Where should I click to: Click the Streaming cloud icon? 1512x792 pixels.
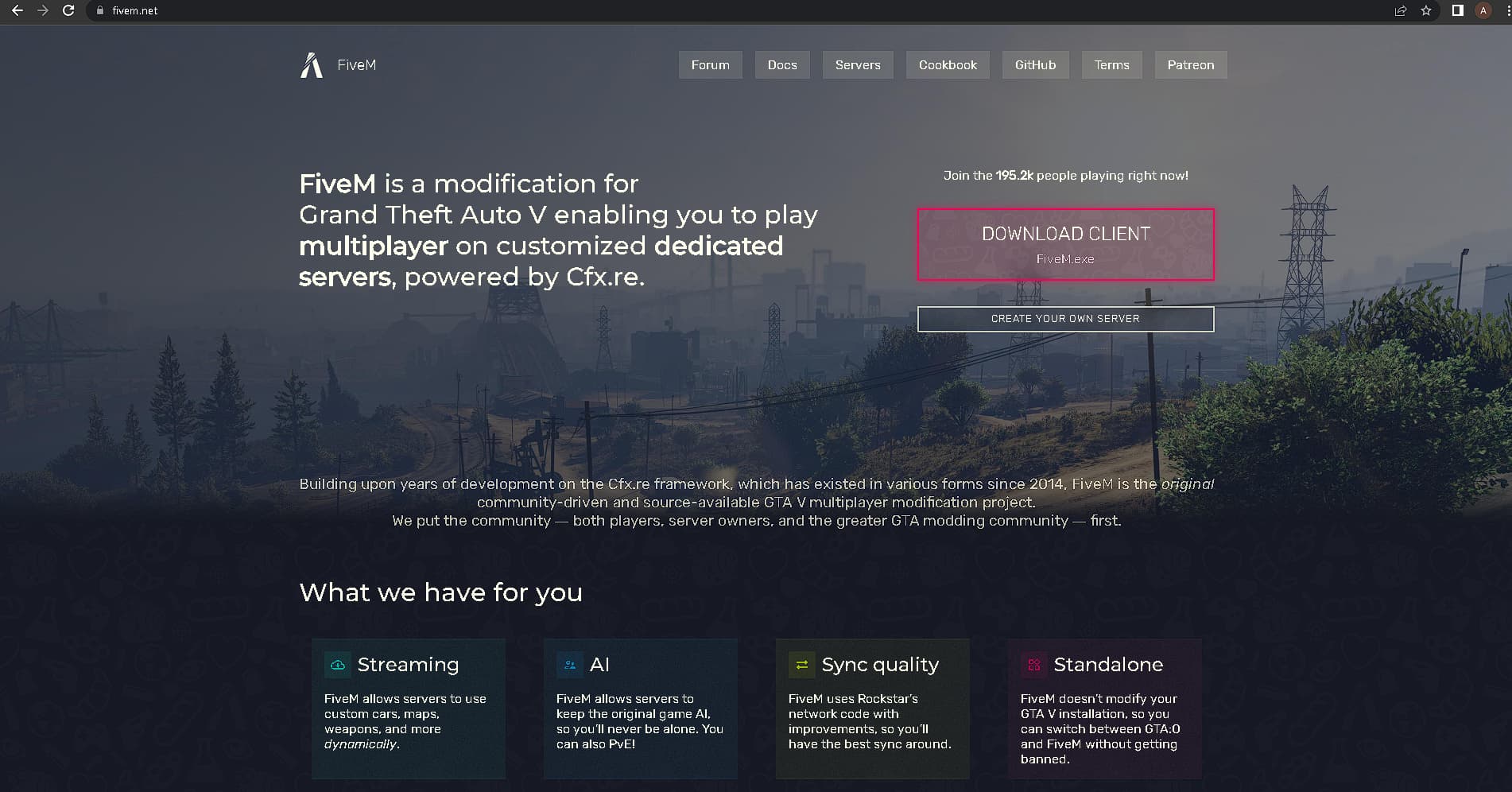[x=337, y=665]
